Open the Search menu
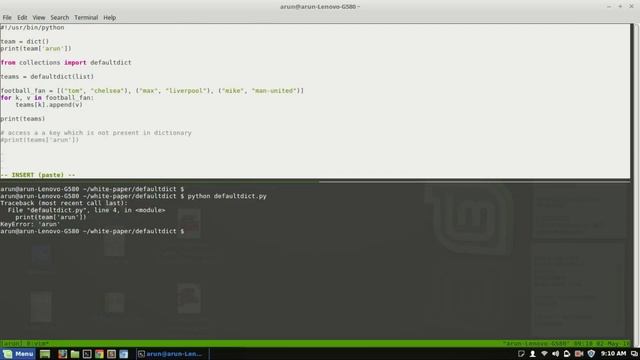 point(60,18)
